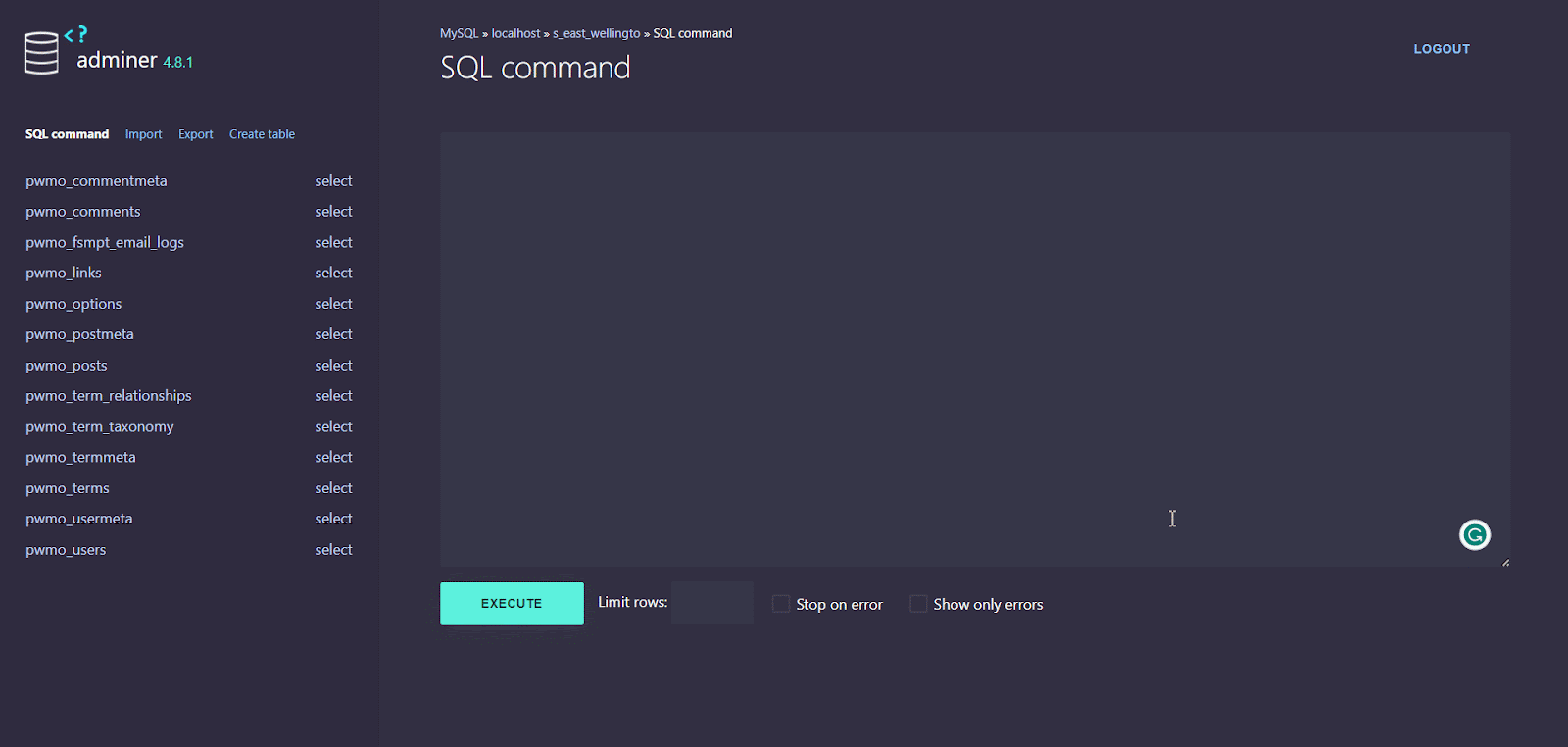The height and width of the screenshot is (747, 1568).
Task: Open the pwmo_users table
Action: pyautogui.click(x=66, y=550)
